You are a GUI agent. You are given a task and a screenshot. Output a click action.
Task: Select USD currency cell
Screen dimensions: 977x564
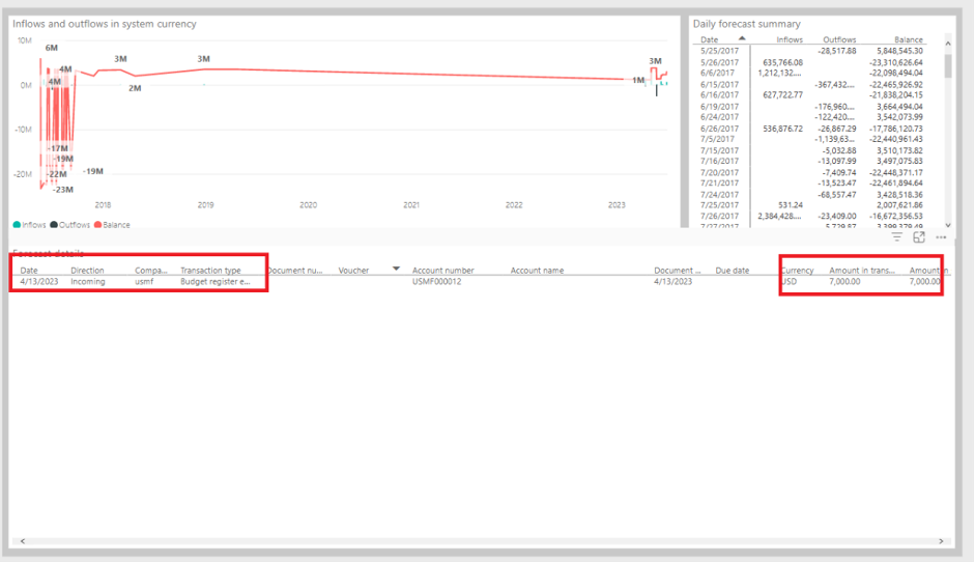tap(789, 282)
